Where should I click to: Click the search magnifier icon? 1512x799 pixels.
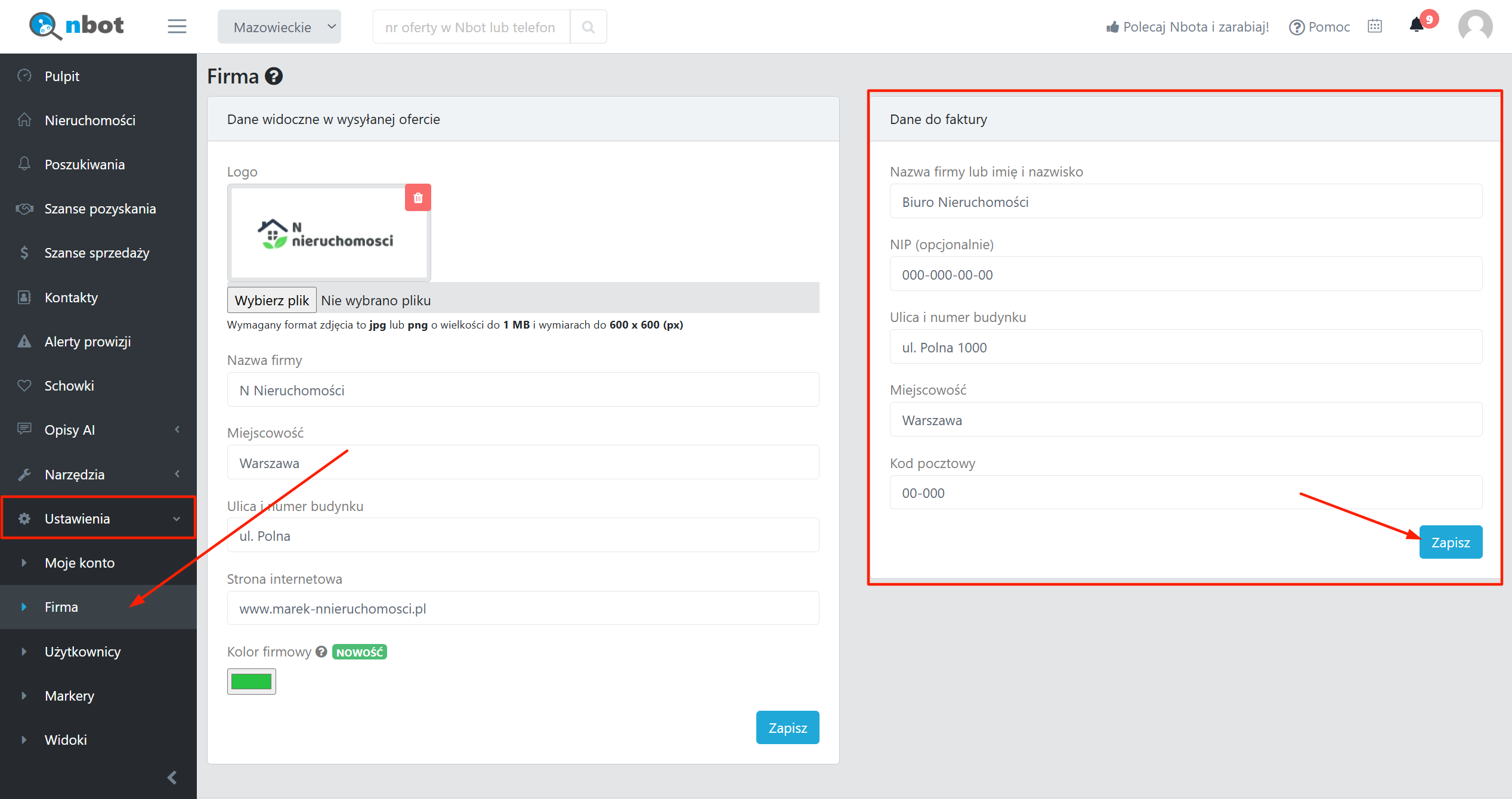(x=588, y=27)
